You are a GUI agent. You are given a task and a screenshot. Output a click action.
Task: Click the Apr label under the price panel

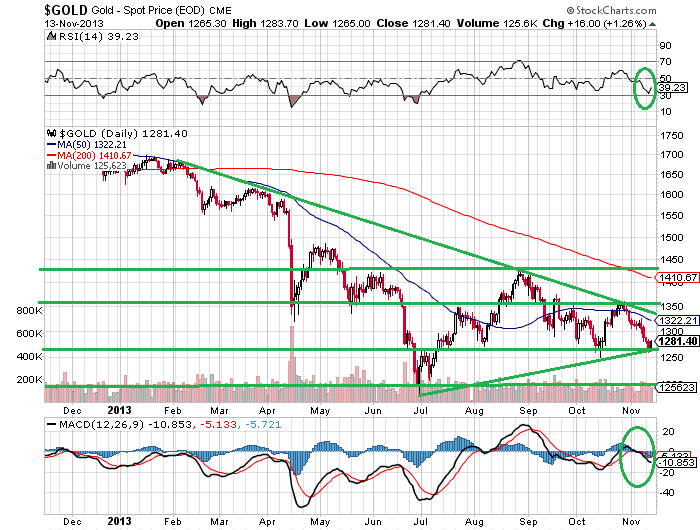[x=267, y=410]
